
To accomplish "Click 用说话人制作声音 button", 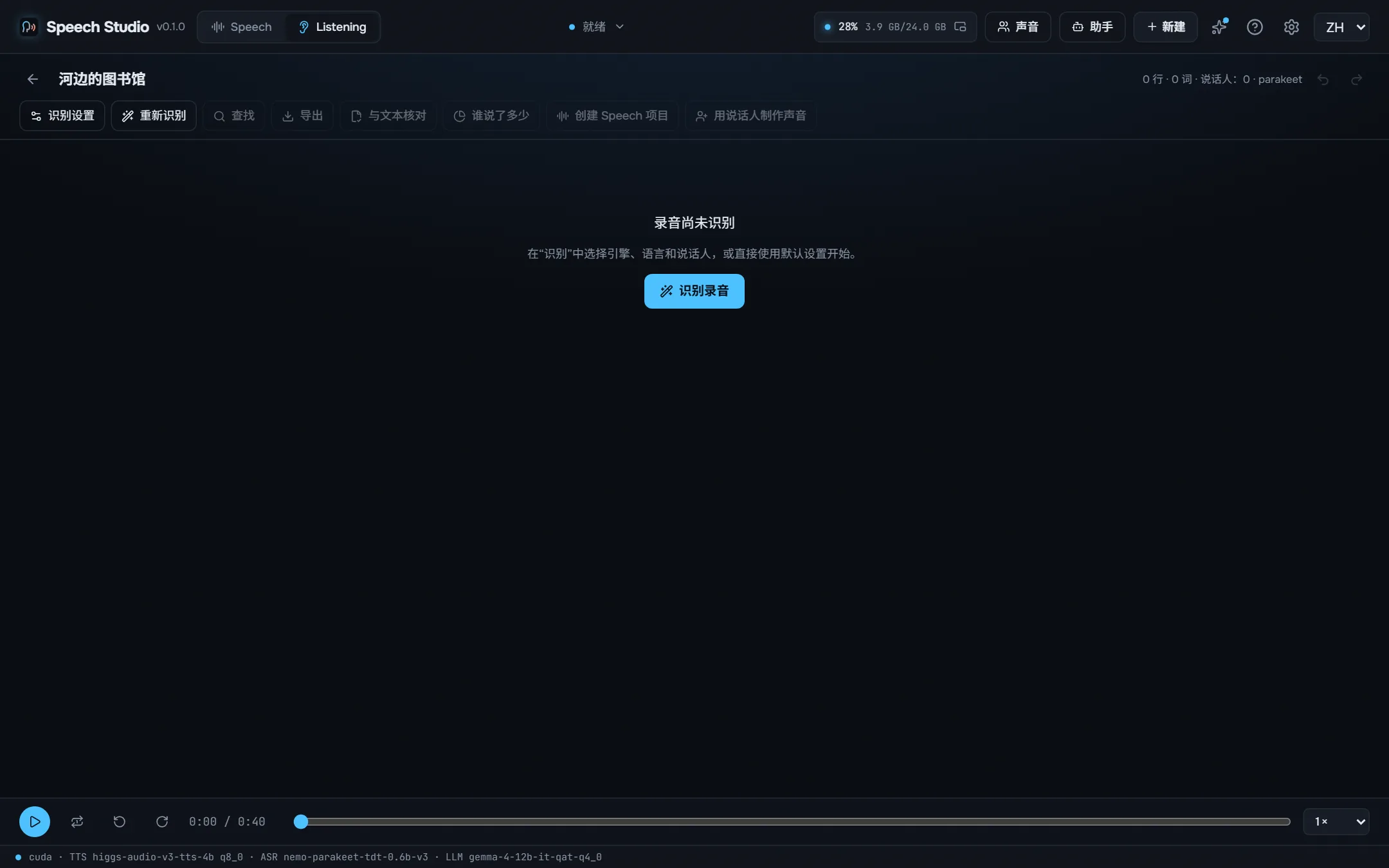I will tap(750, 116).
